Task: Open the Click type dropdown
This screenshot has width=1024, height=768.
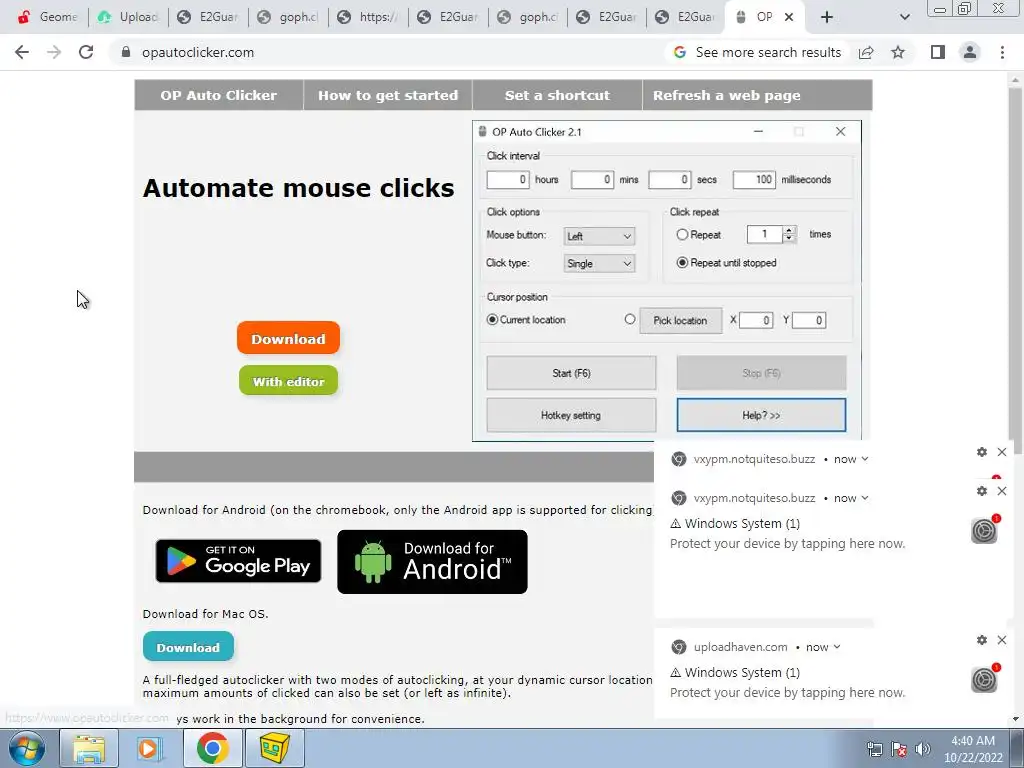Action: (599, 263)
